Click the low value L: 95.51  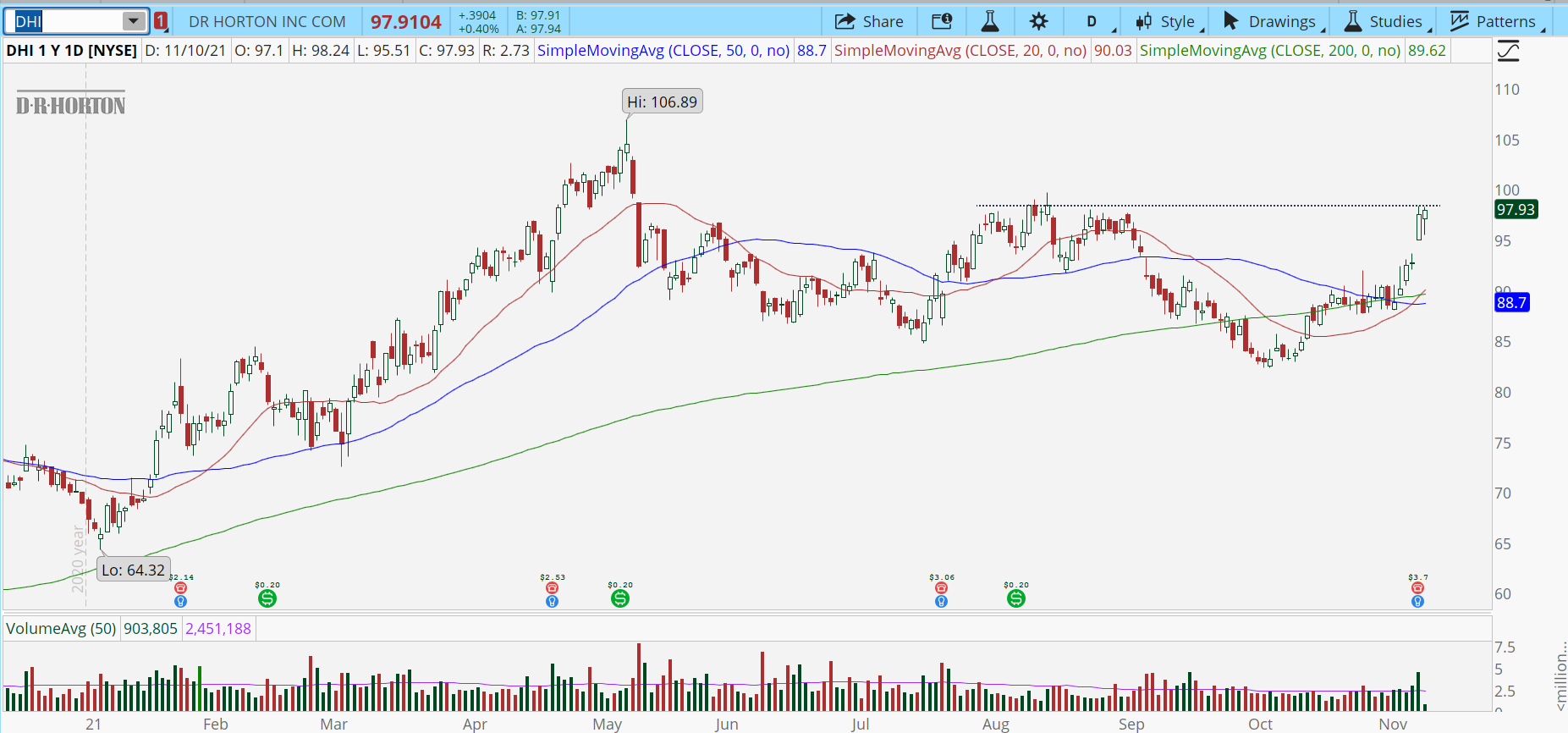pos(384,51)
